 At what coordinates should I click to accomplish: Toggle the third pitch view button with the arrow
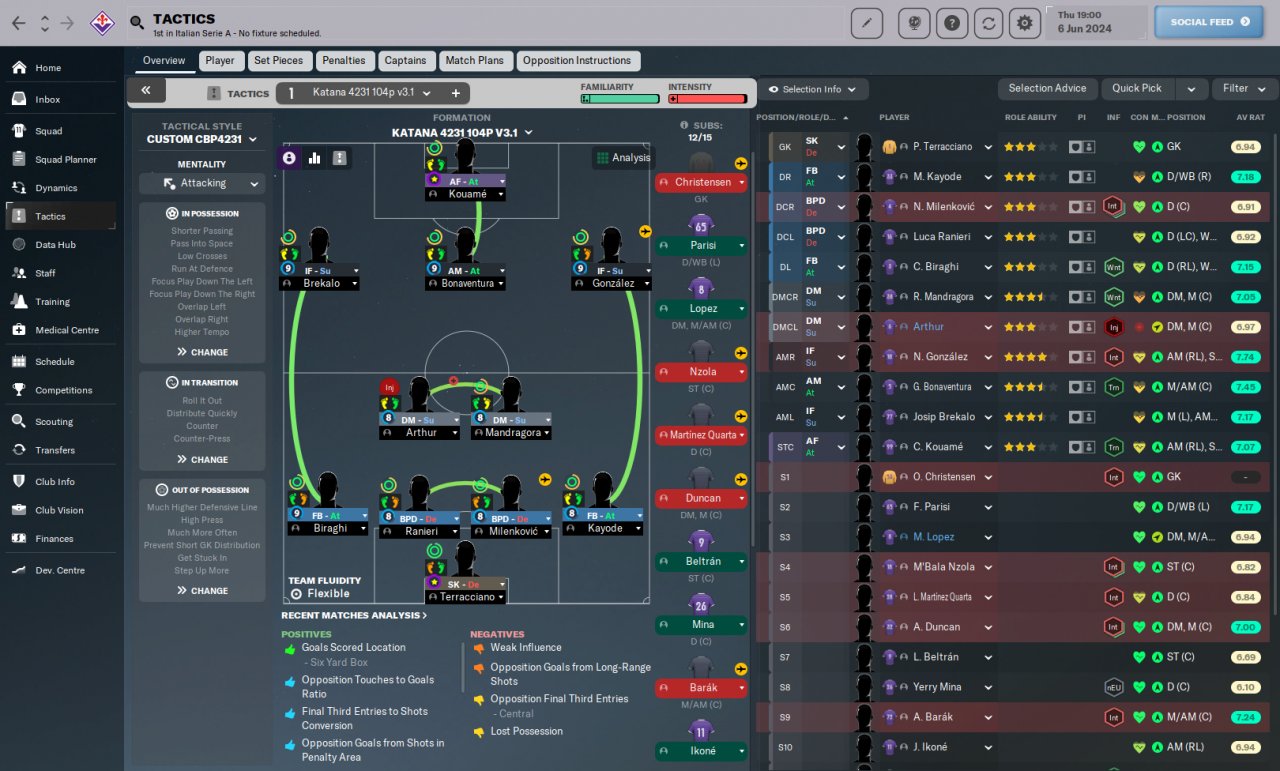click(x=340, y=157)
